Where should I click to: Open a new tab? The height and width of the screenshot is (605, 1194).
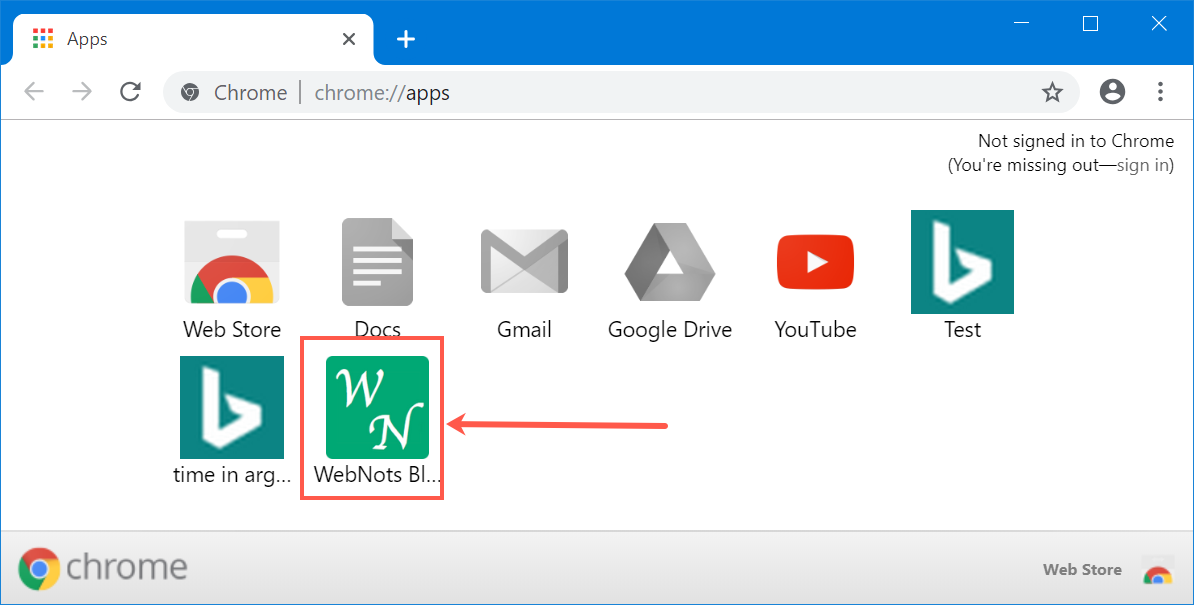click(x=405, y=38)
